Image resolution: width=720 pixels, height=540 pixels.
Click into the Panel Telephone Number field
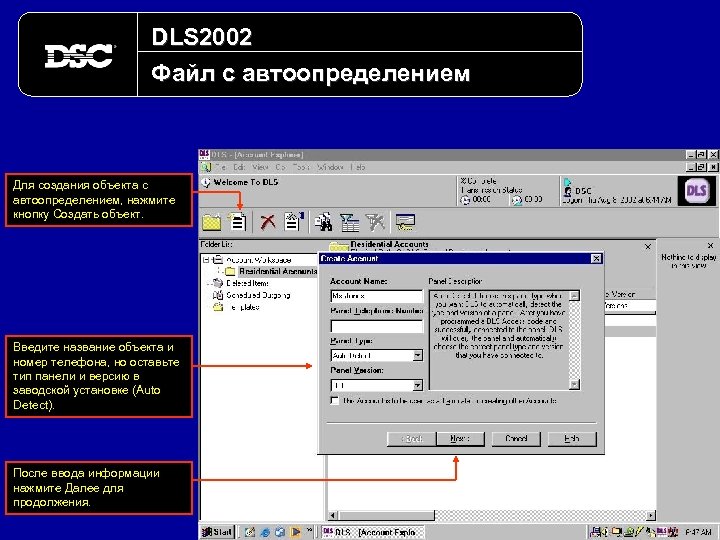tap(377, 326)
